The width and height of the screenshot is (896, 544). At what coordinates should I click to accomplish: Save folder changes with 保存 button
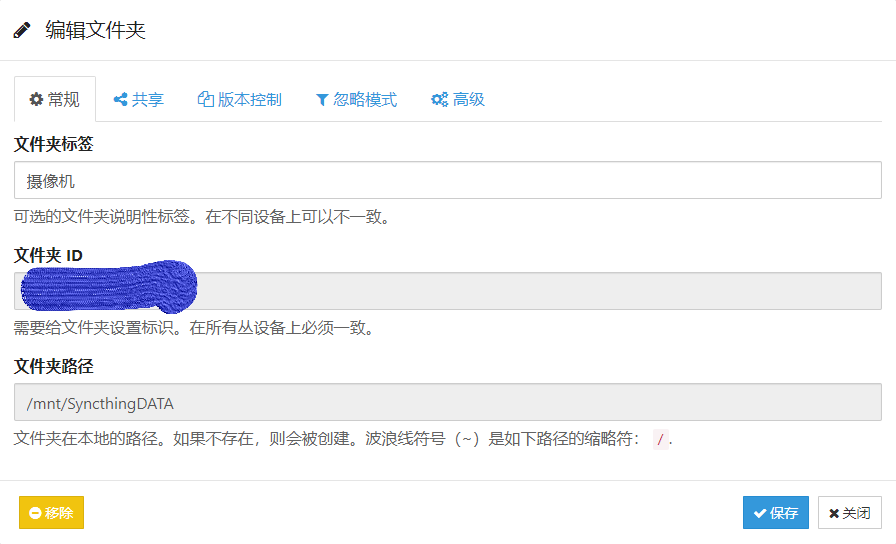(x=775, y=513)
